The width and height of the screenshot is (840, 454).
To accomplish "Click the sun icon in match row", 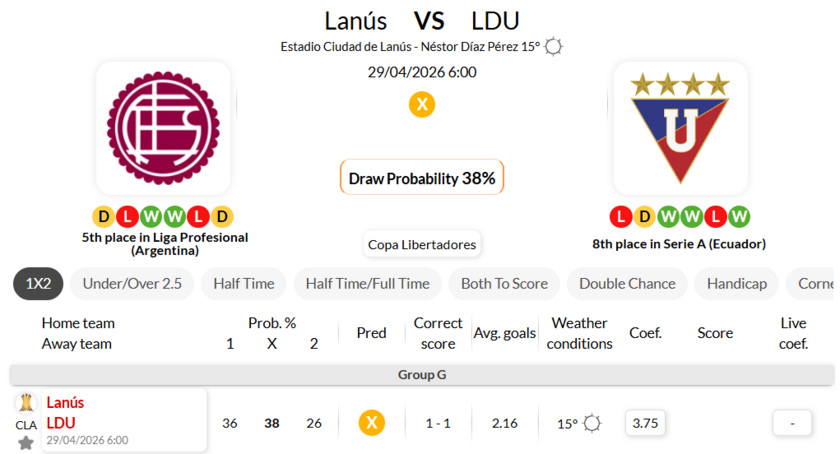I will [592, 423].
